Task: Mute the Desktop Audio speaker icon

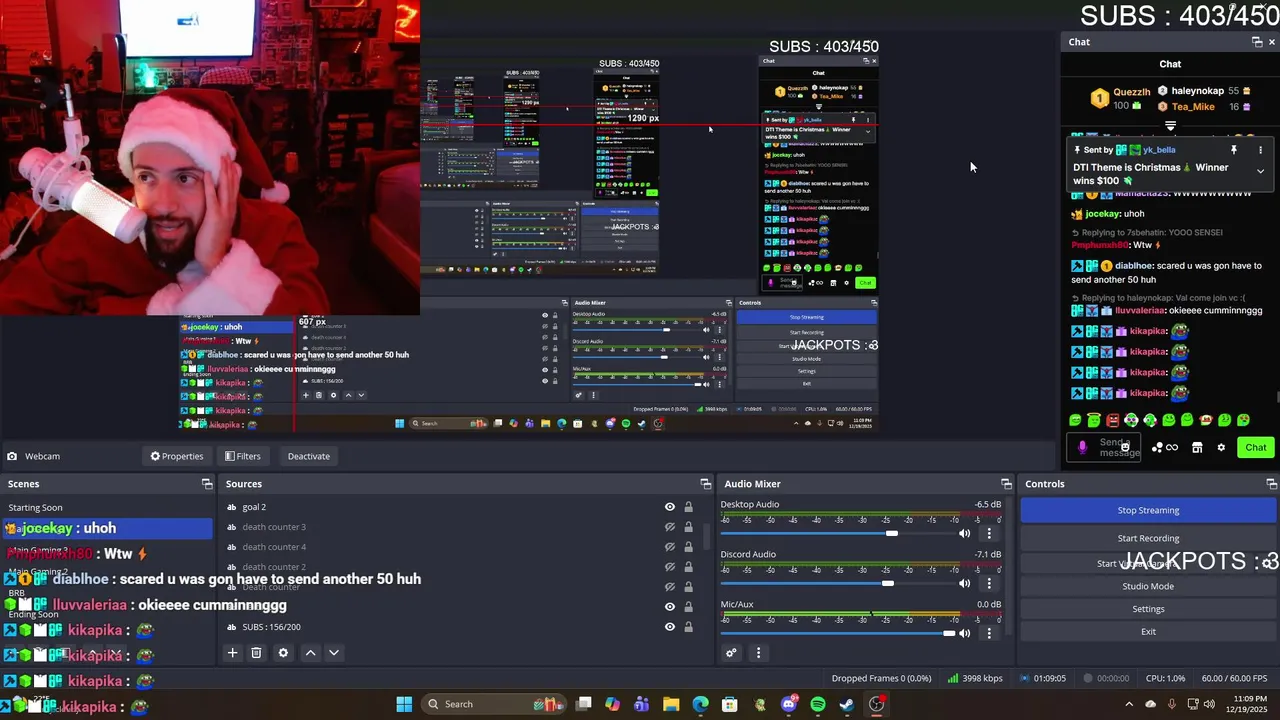Action: pos(964,533)
